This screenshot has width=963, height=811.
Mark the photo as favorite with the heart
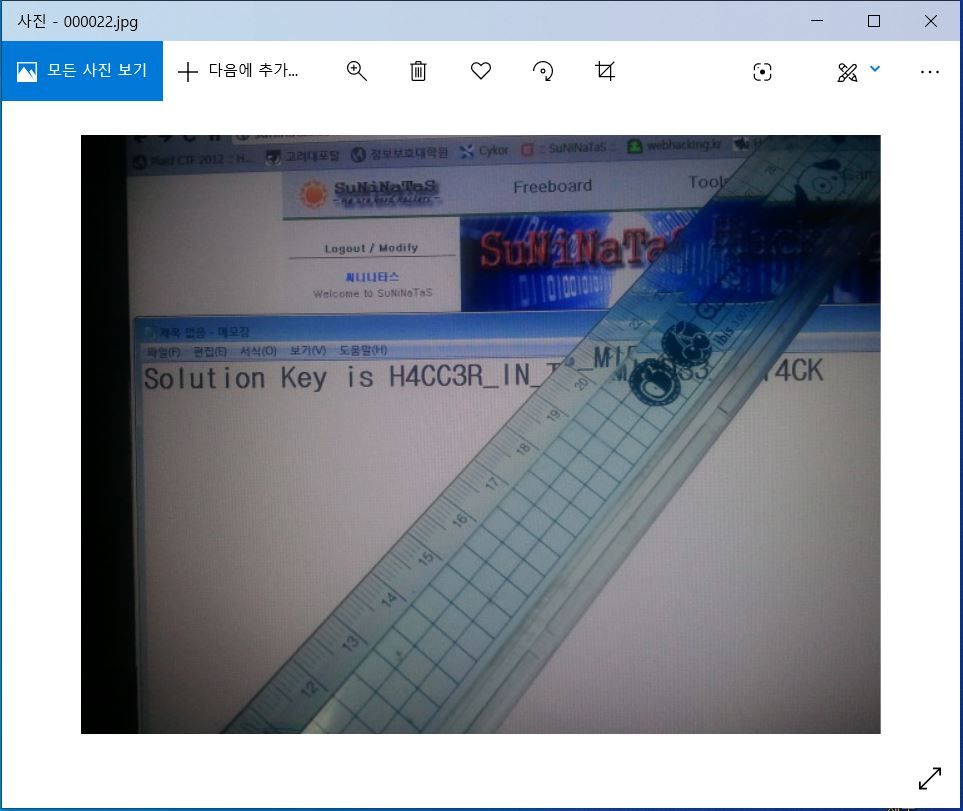(481, 71)
